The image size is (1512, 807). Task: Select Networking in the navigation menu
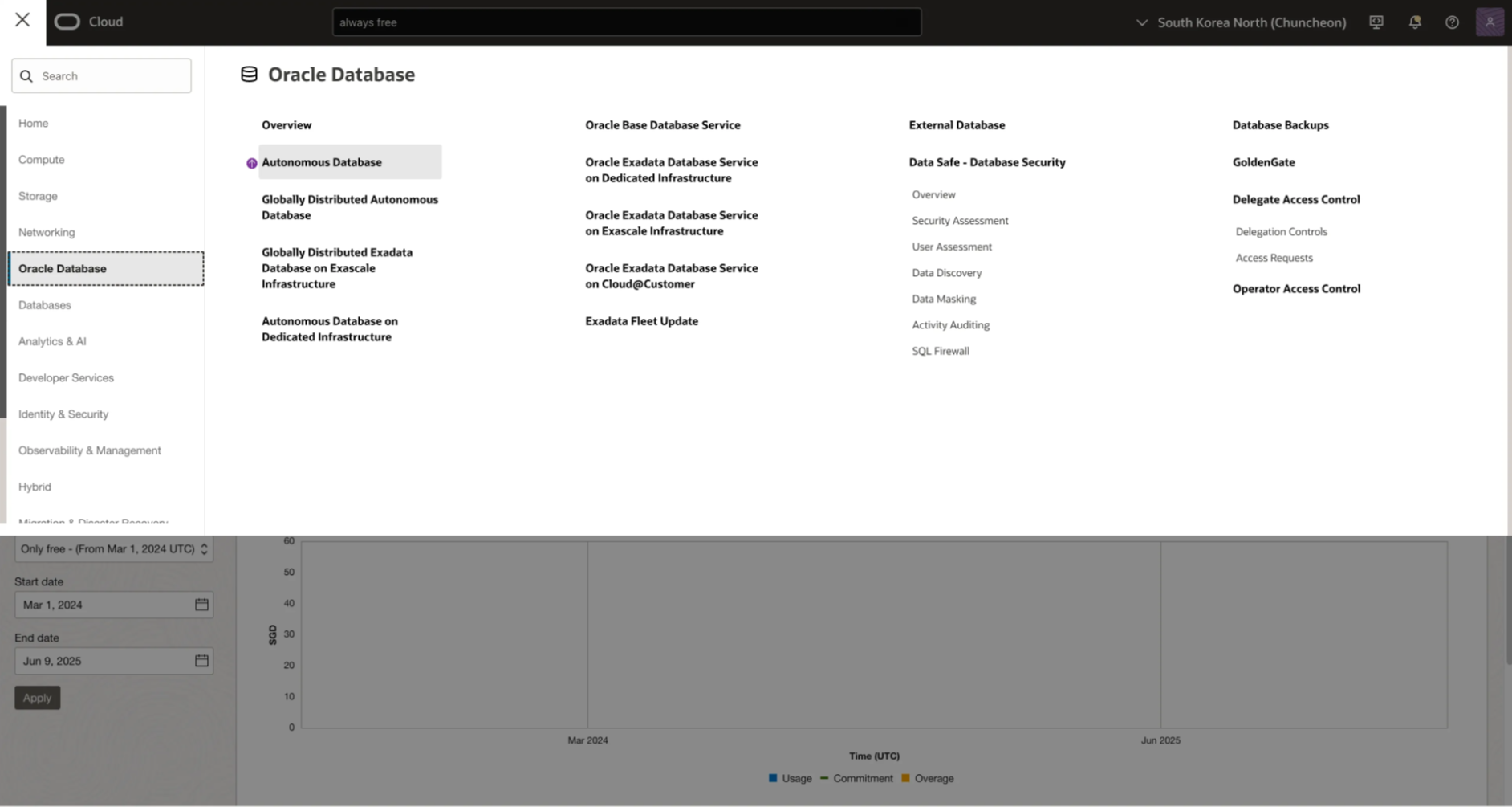(47, 233)
